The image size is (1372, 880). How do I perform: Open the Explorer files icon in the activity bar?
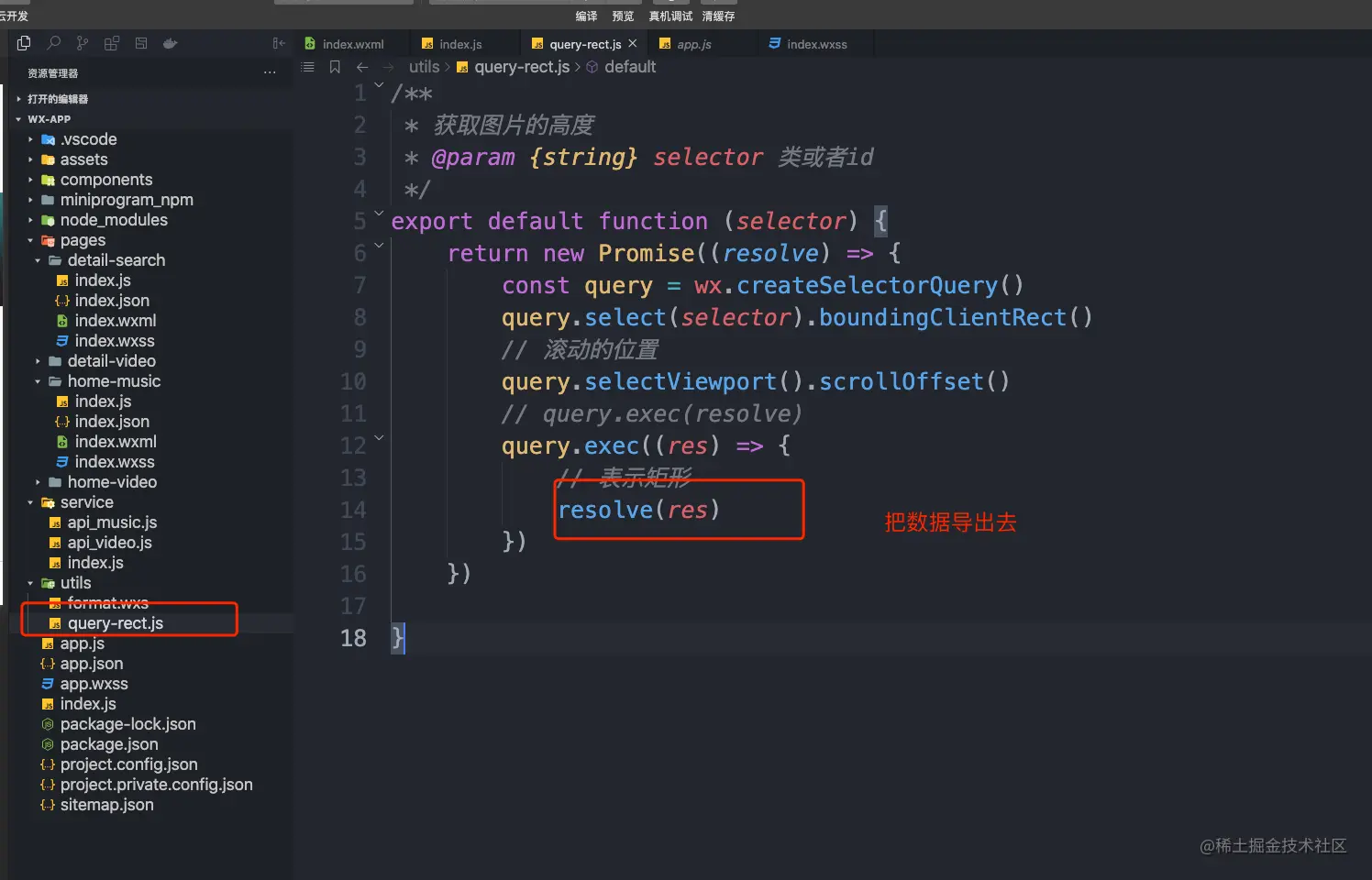tap(24, 43)
